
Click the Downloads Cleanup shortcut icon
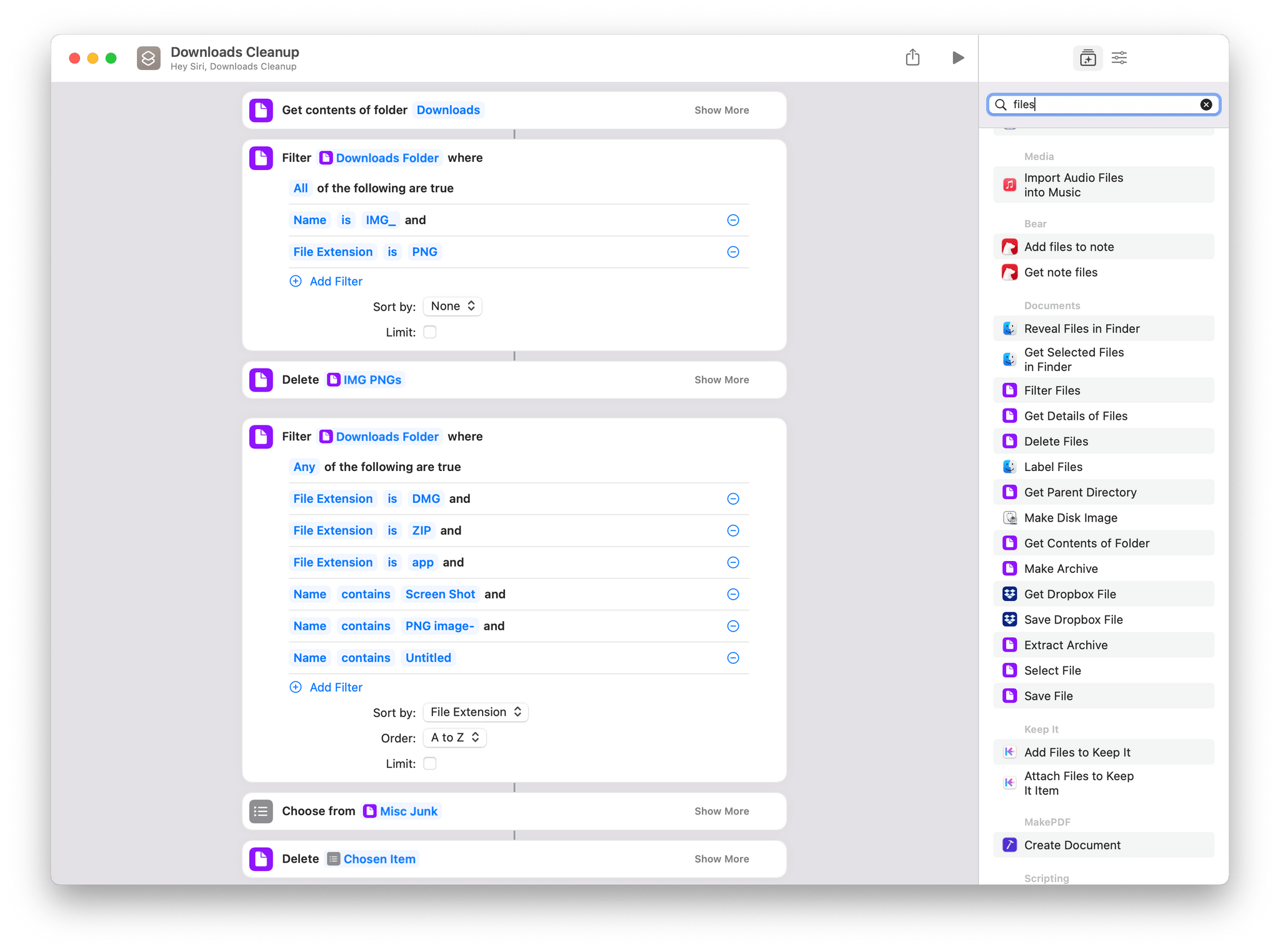coord(149,58)
